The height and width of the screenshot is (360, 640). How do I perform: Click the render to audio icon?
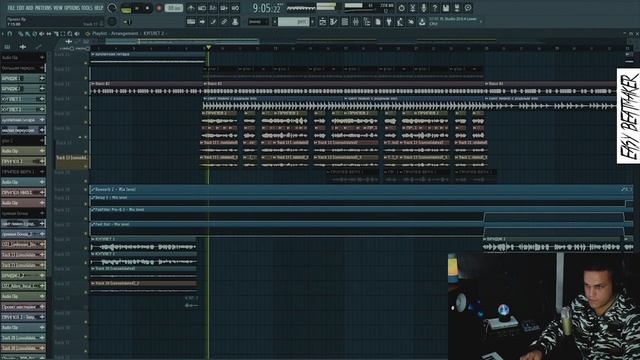[x=457, y=8]
